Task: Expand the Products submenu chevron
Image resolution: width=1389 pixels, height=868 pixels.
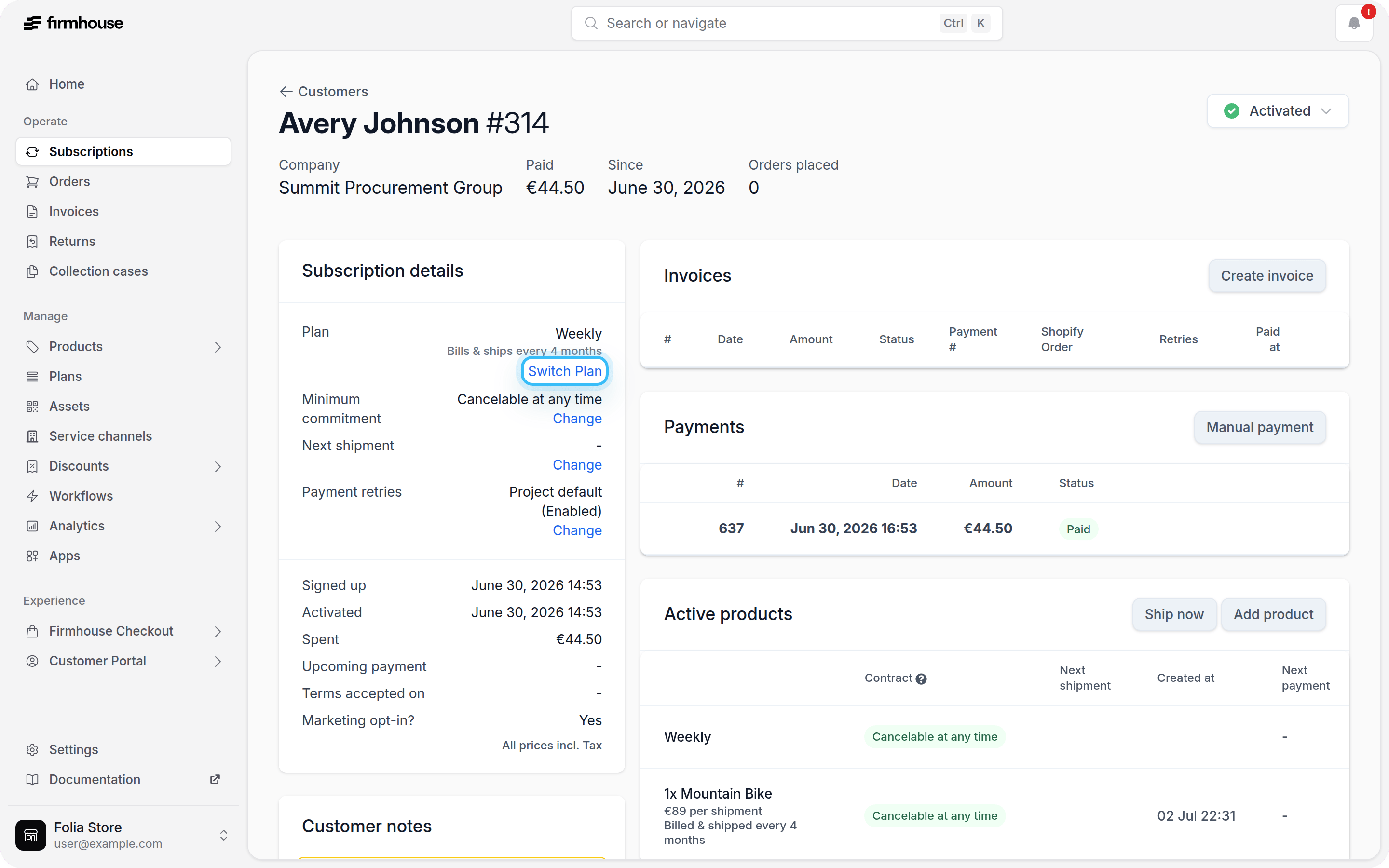Action: (218, 347)
